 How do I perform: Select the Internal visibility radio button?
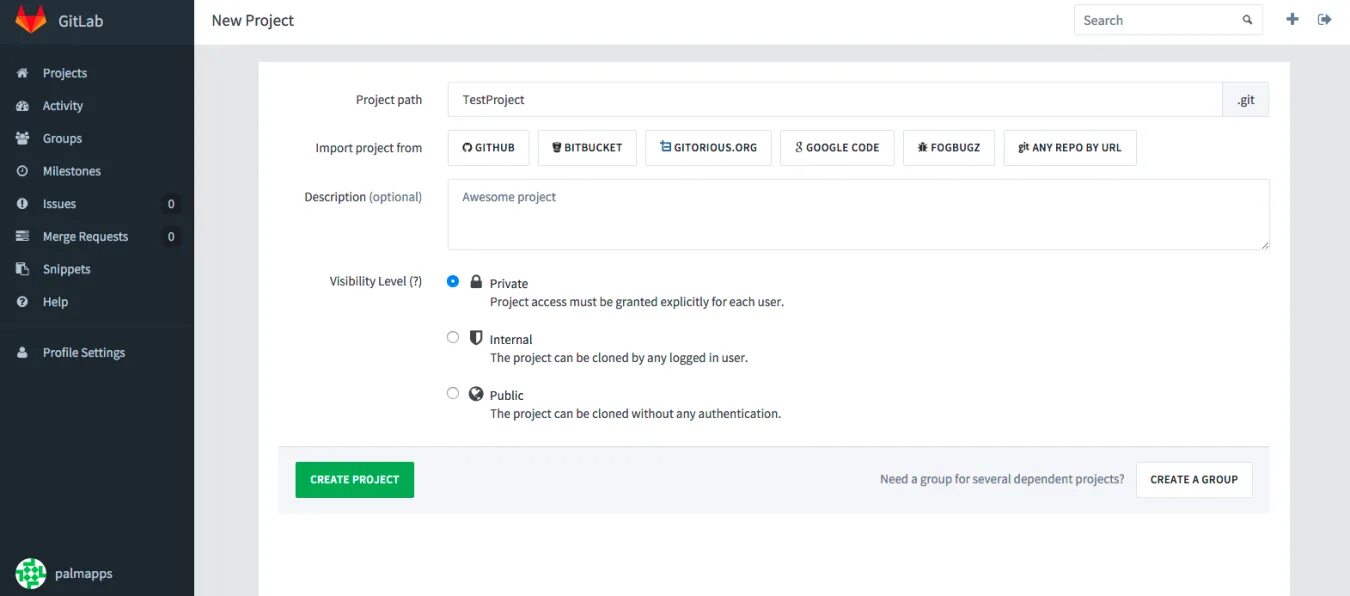453,338
